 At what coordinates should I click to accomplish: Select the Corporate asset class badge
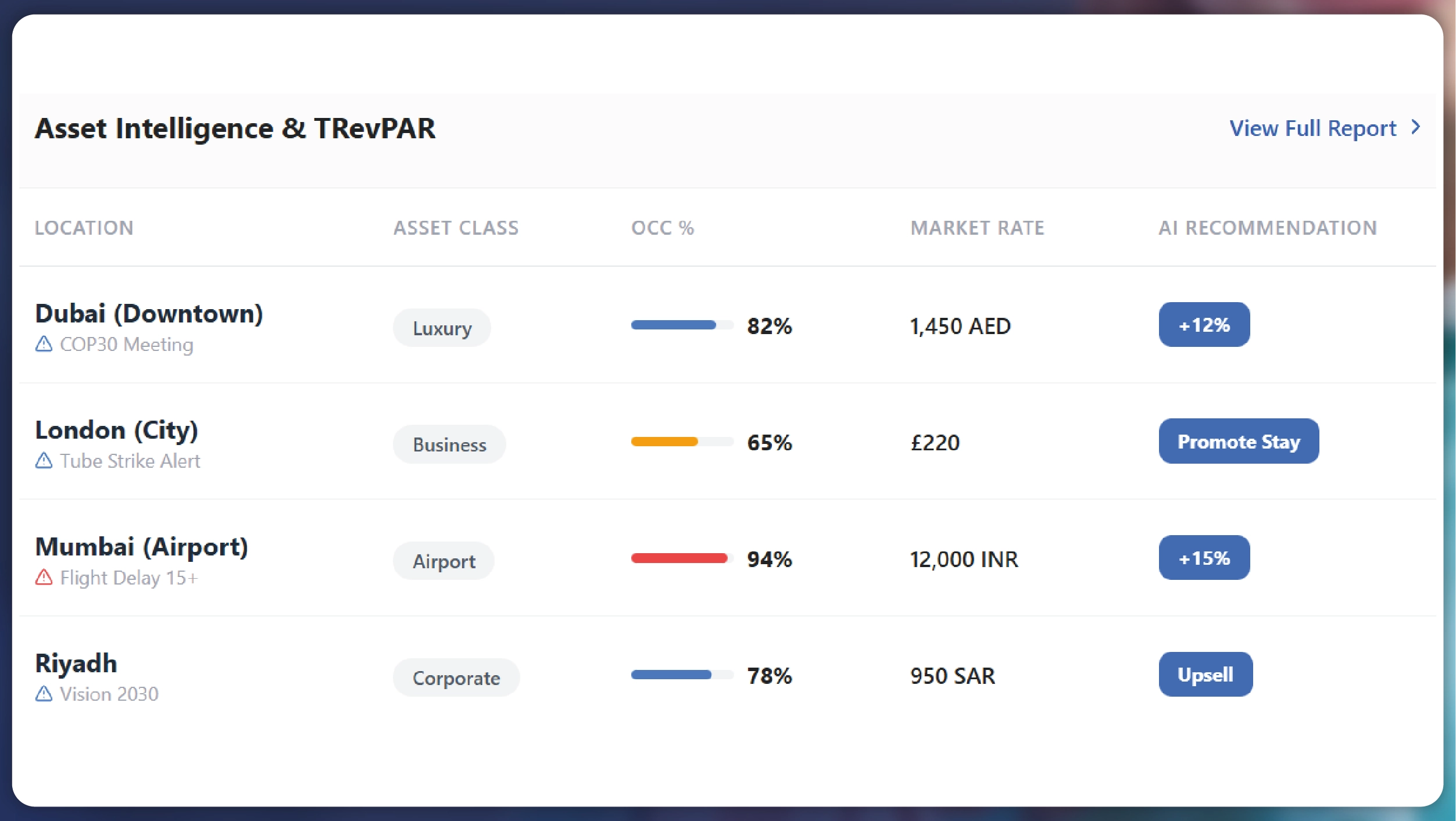[456, 677]
